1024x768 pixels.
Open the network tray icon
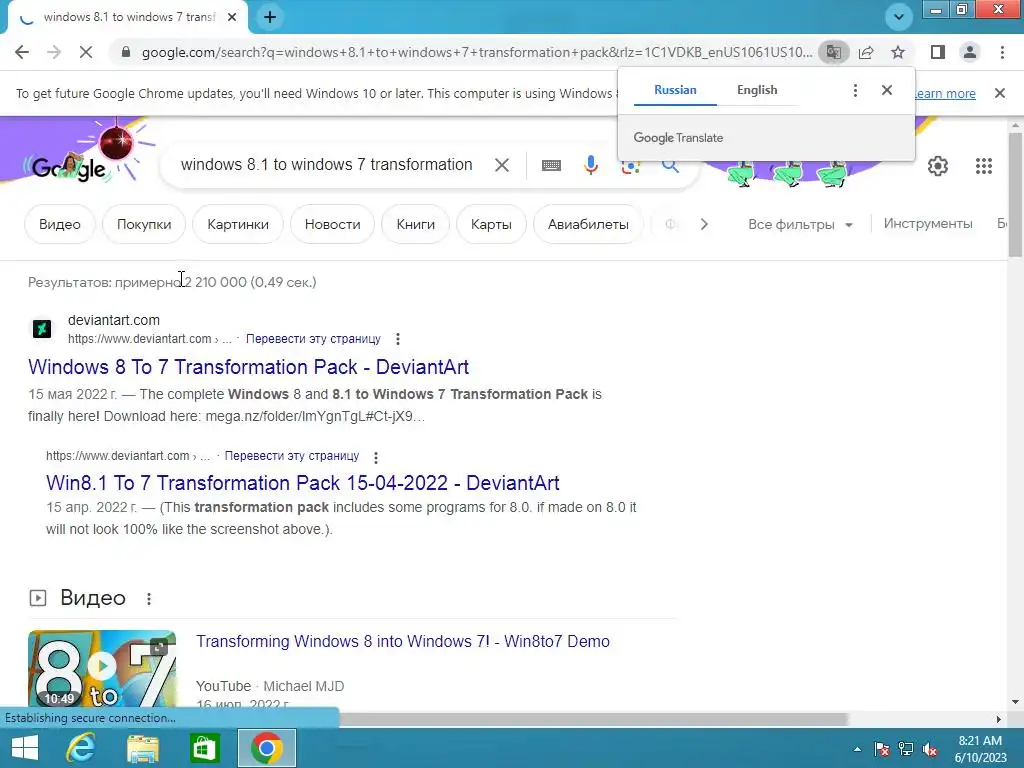point(906,749)
